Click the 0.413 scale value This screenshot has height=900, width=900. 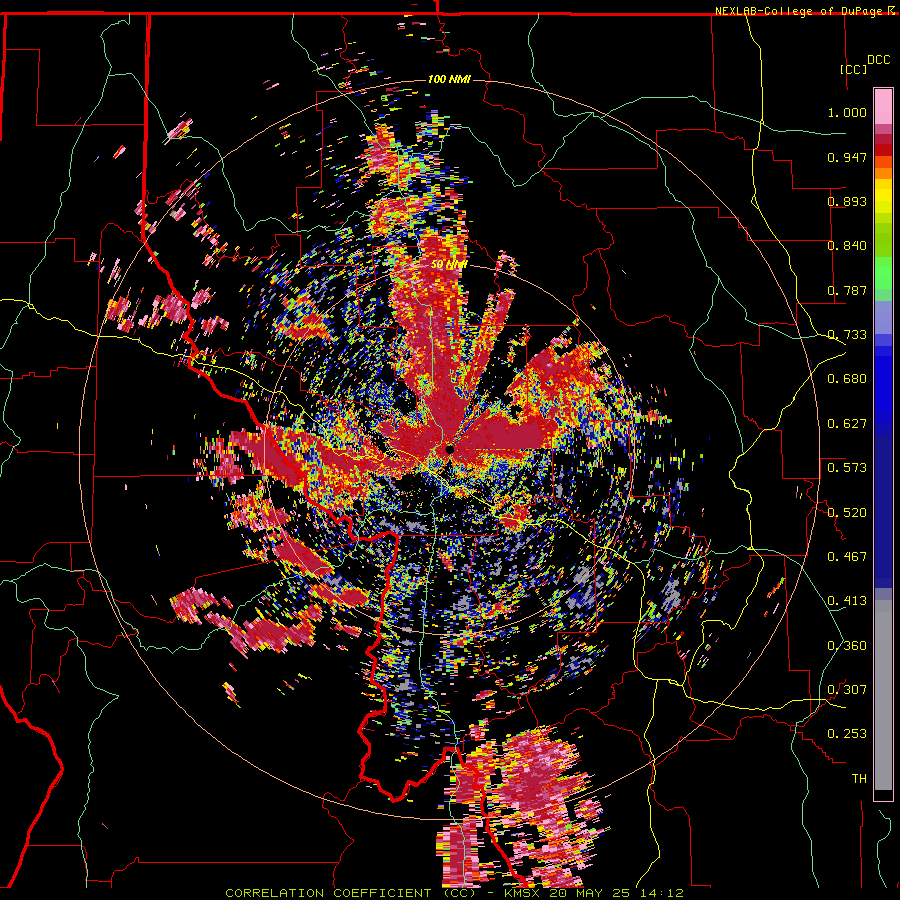point(847,601)
